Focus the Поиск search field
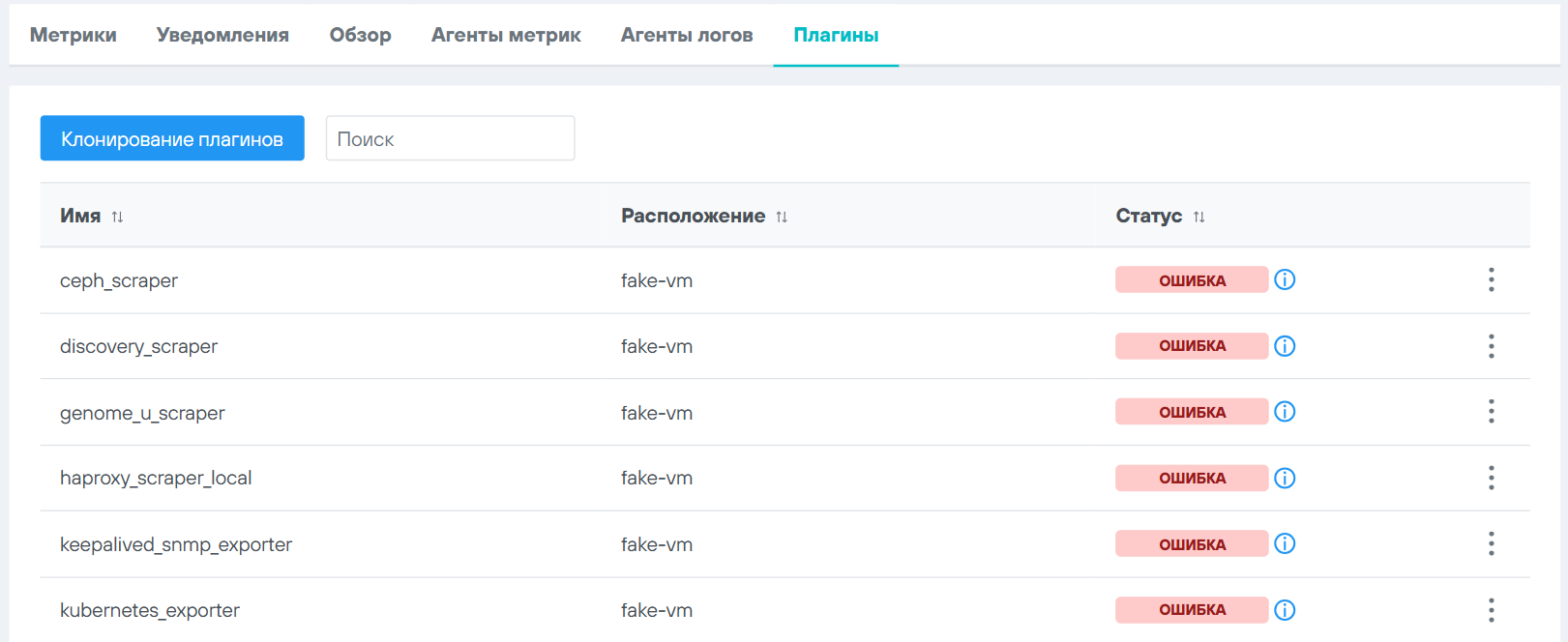The width and height of the screenshot is (1568, 642). click(450, 139)
